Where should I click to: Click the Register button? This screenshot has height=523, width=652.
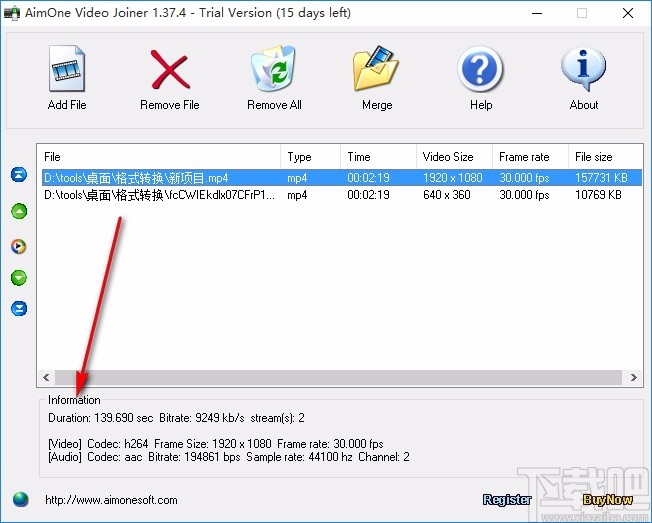coord(507,500)
